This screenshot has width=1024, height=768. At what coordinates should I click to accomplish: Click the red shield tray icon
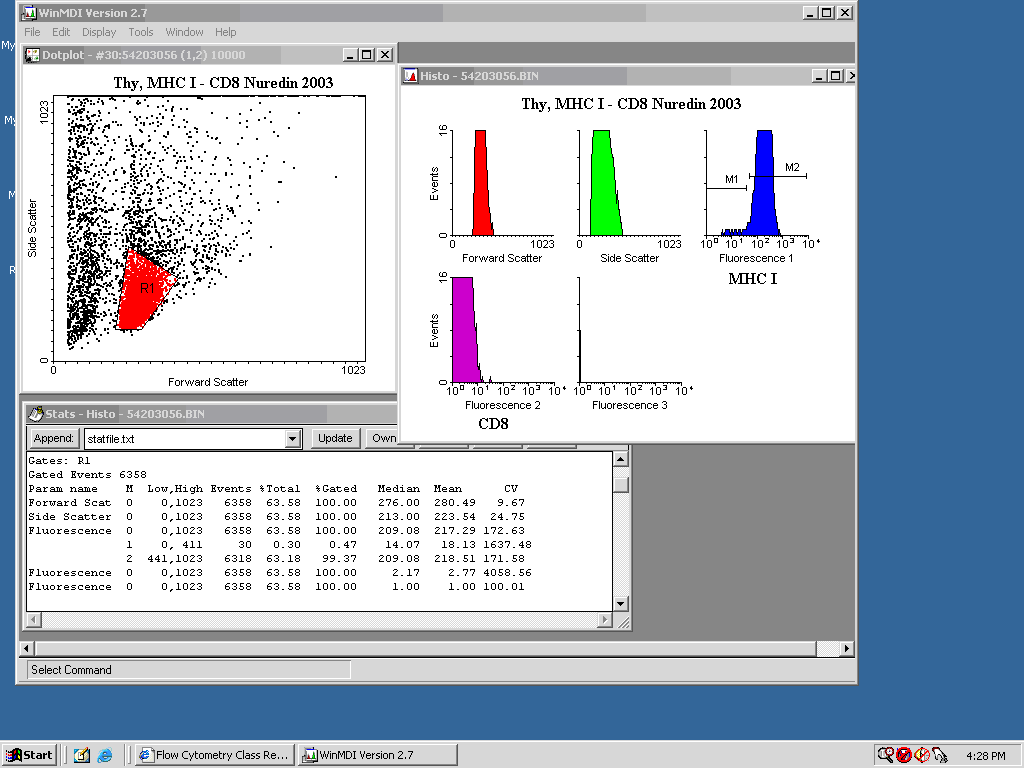tap(904, 755)
